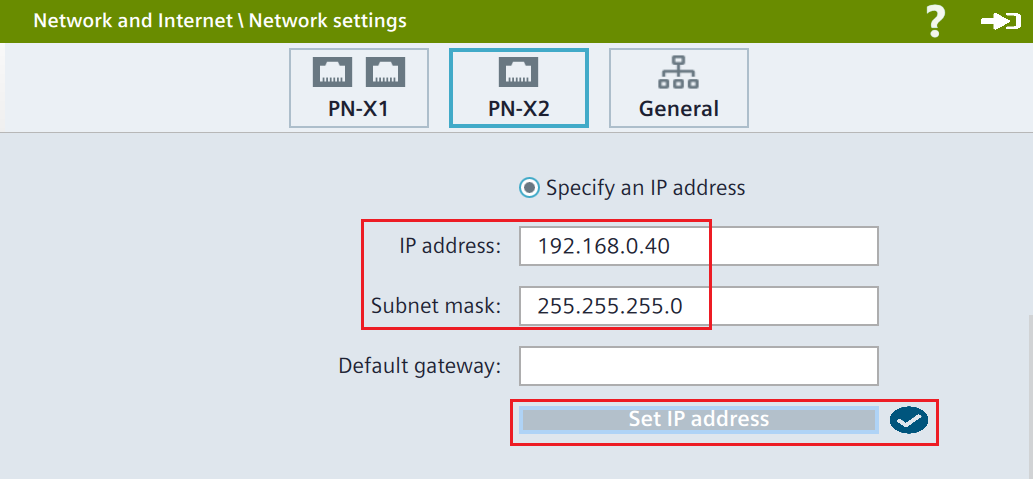This screenshot has height=479, width=1033.
Task: Click the blue checkmark confirmation icon
Action: [908, 421]
